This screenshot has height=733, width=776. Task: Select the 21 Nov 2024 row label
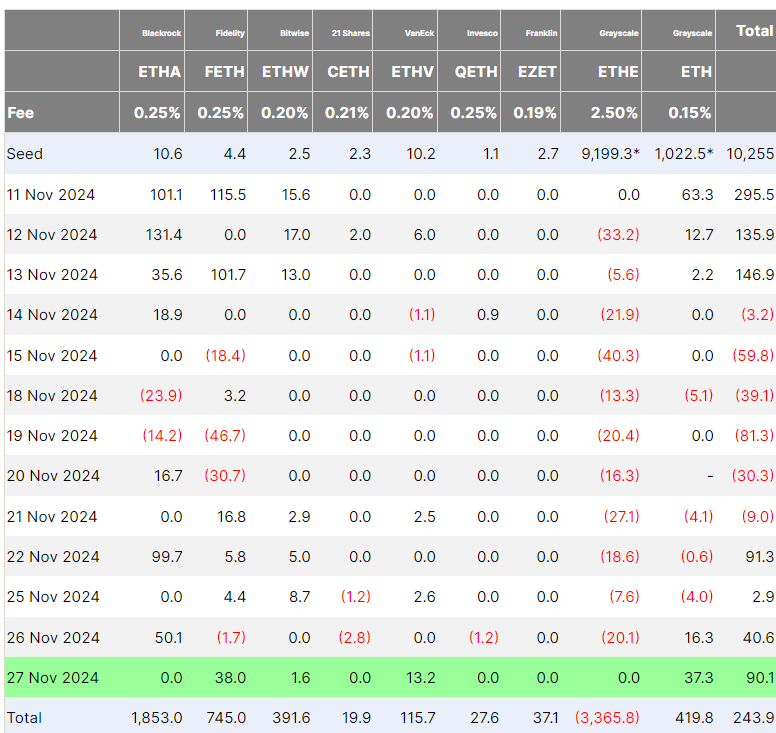point(51,517)
